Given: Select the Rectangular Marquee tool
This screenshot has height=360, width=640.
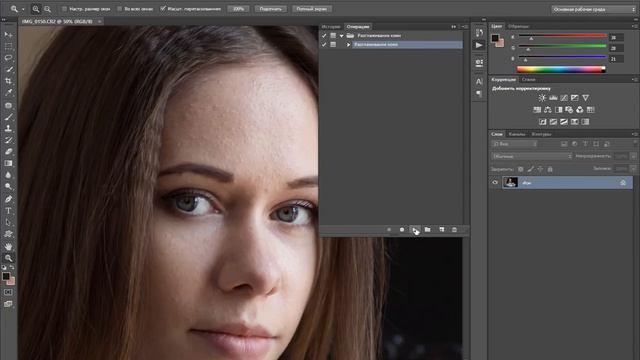Looking at the screenshot, I should [8, 47].
